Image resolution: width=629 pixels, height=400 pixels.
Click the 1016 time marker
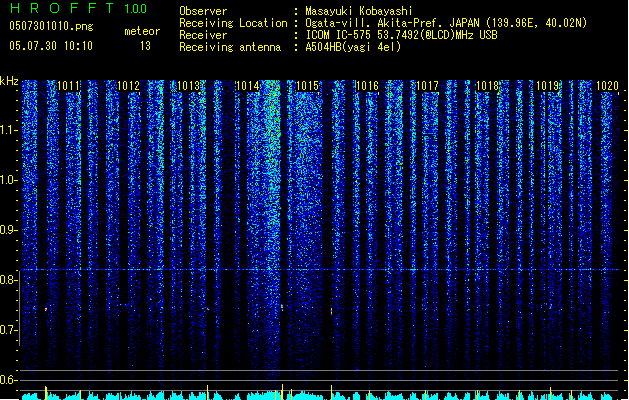367,86
